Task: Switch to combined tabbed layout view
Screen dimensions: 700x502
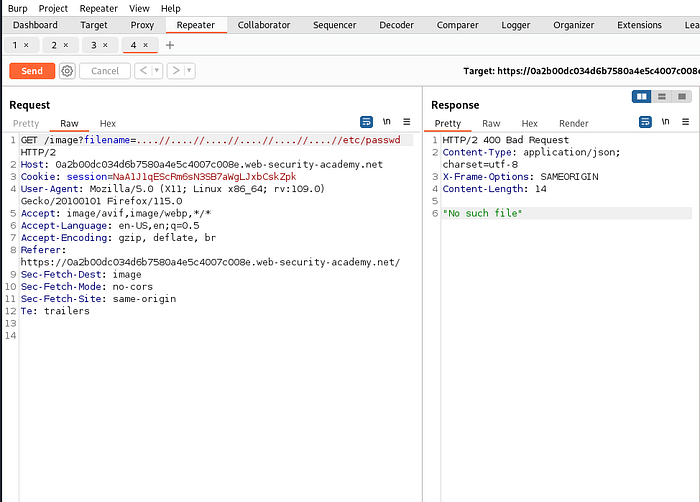Action: [x=682, y=96]
